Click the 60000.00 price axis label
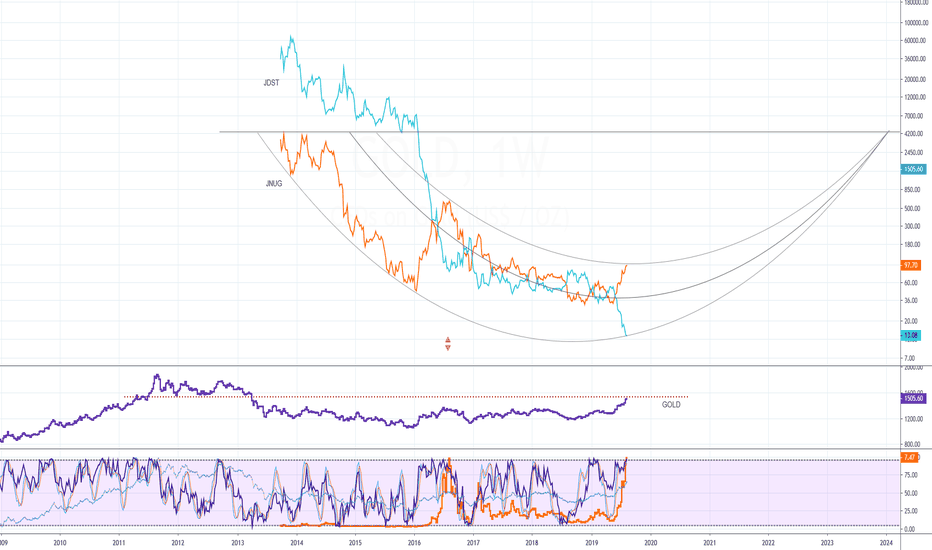This screenshot has height=550, width=932. pyautogui.click(x=916, y=41)
